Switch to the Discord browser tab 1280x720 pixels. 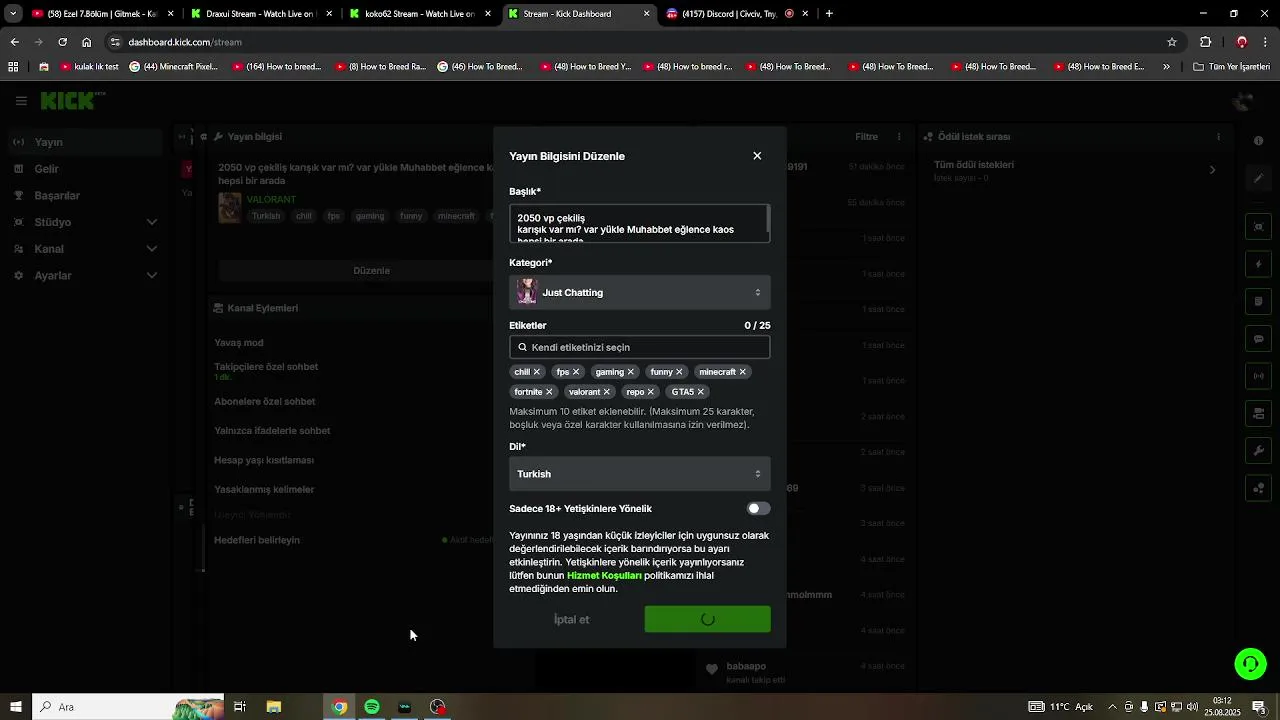pos(736,14)
